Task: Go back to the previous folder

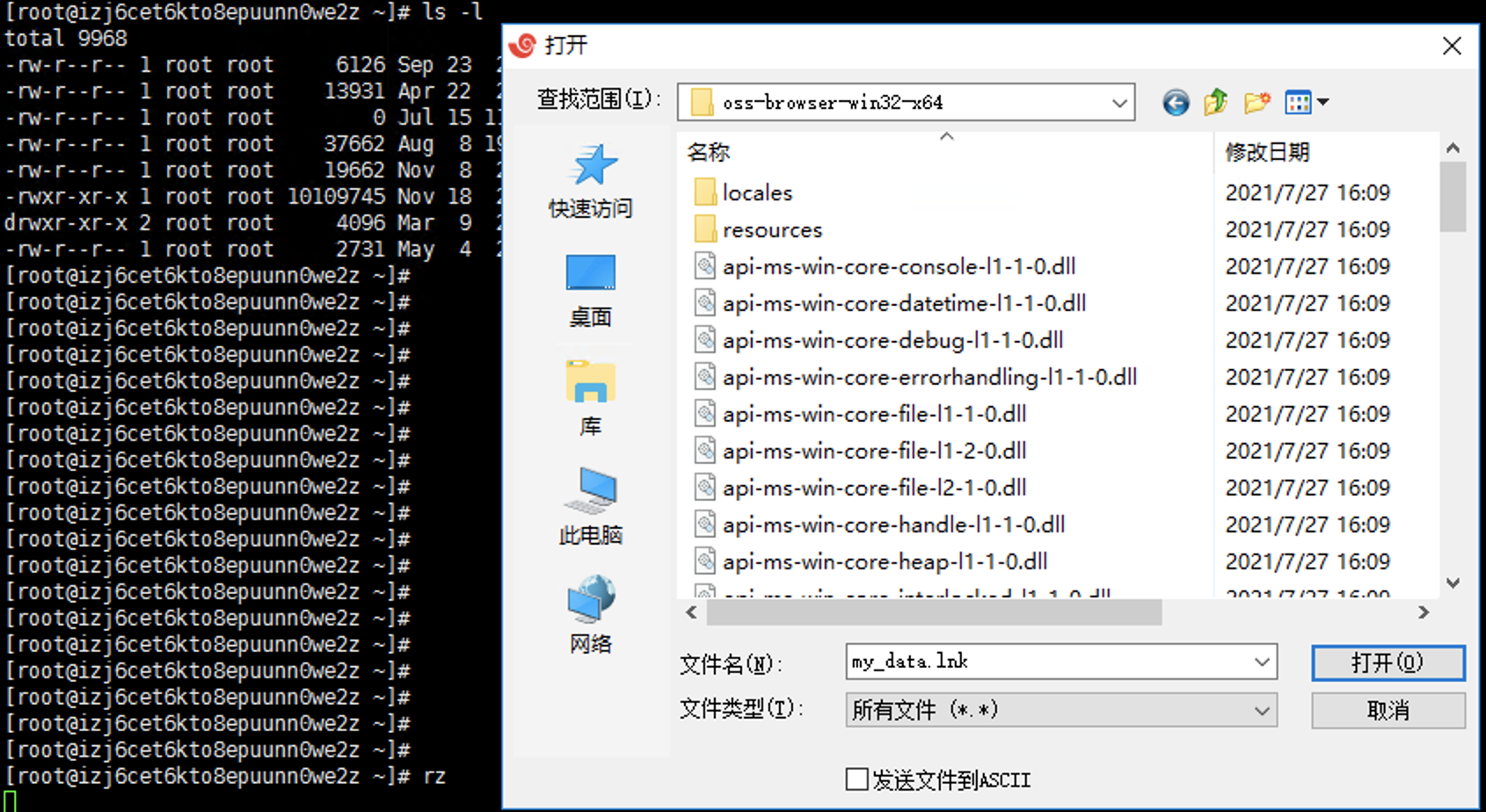Action: 1176,103
